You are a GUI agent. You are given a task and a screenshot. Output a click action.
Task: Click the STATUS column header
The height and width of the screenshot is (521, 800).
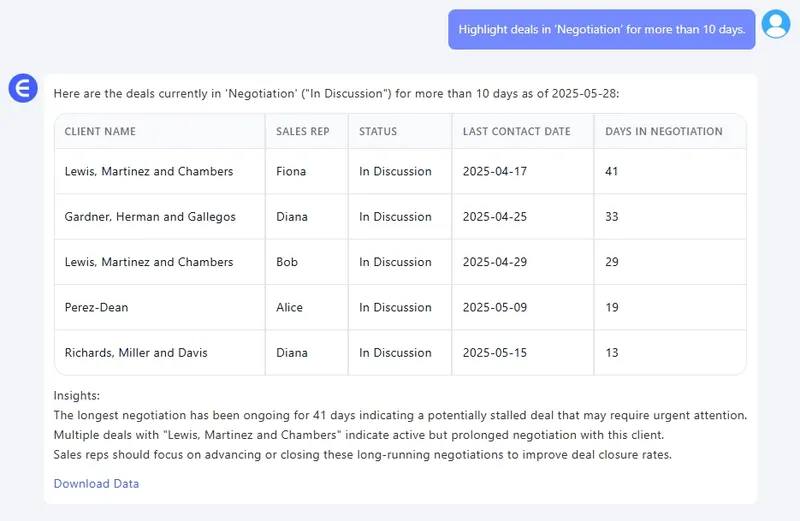pos(378,131)
